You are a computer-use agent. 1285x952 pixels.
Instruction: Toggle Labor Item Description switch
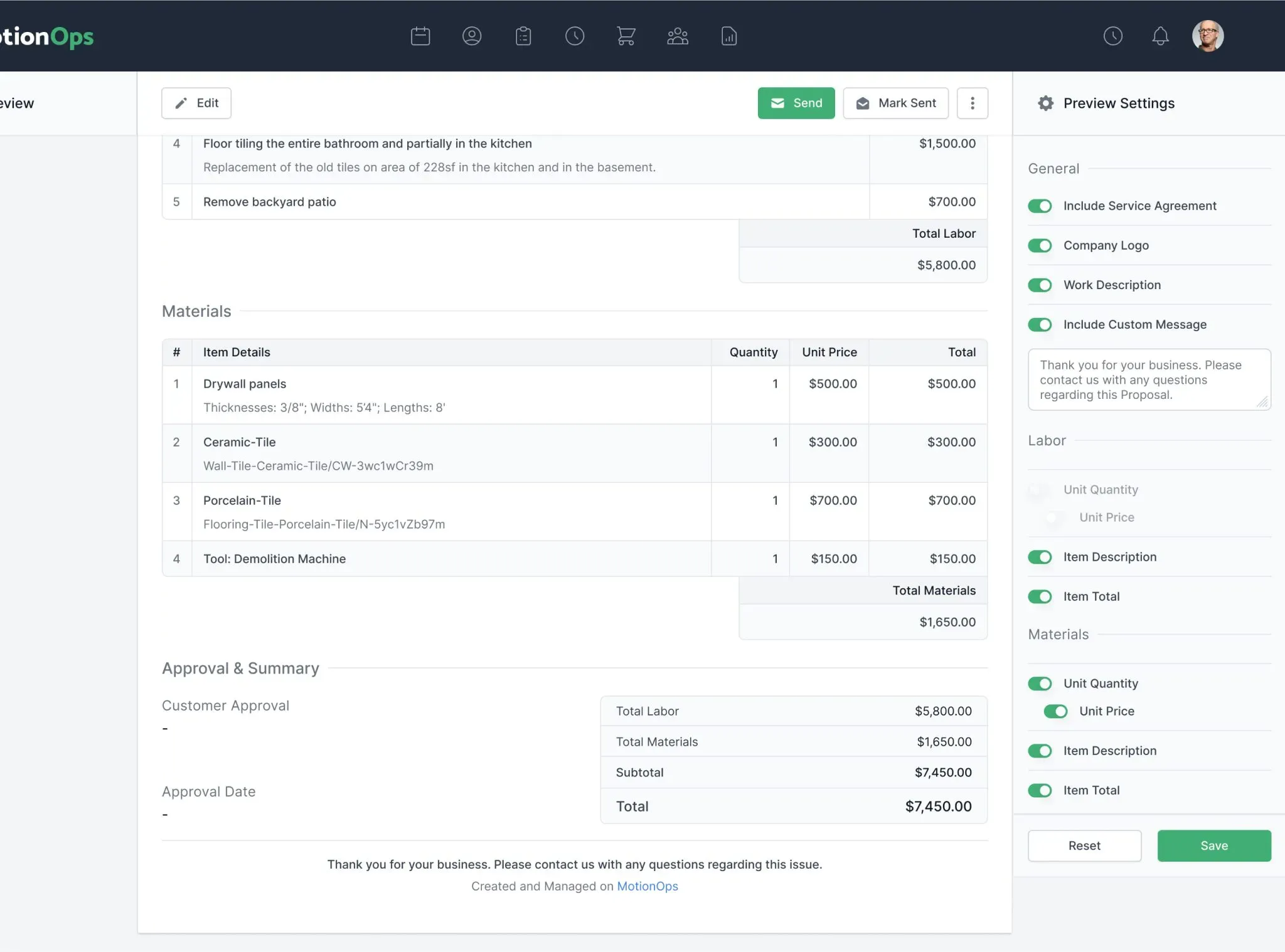[1040, 557]
